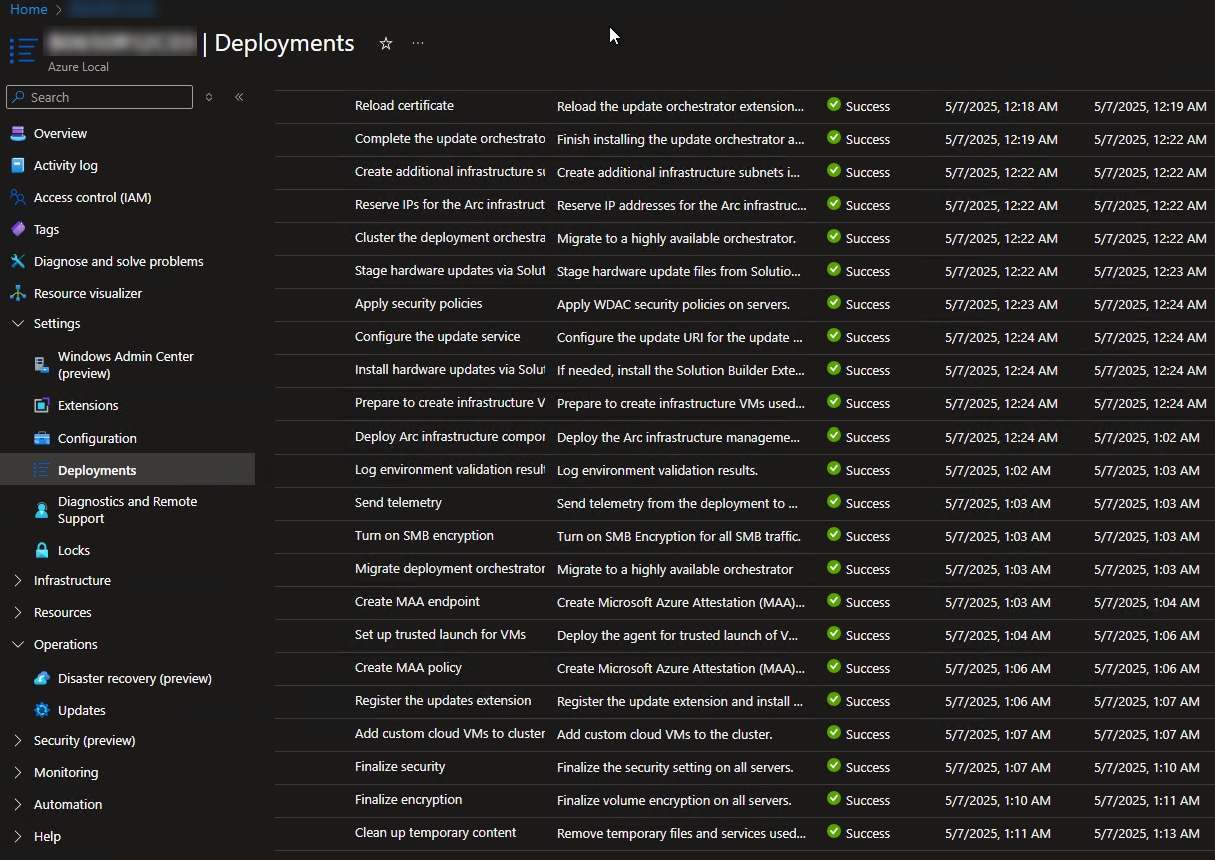This screenshot has height=860, width=1215.
Task: Click the Azure Local resource icon in header
Action: pos(23,50)
